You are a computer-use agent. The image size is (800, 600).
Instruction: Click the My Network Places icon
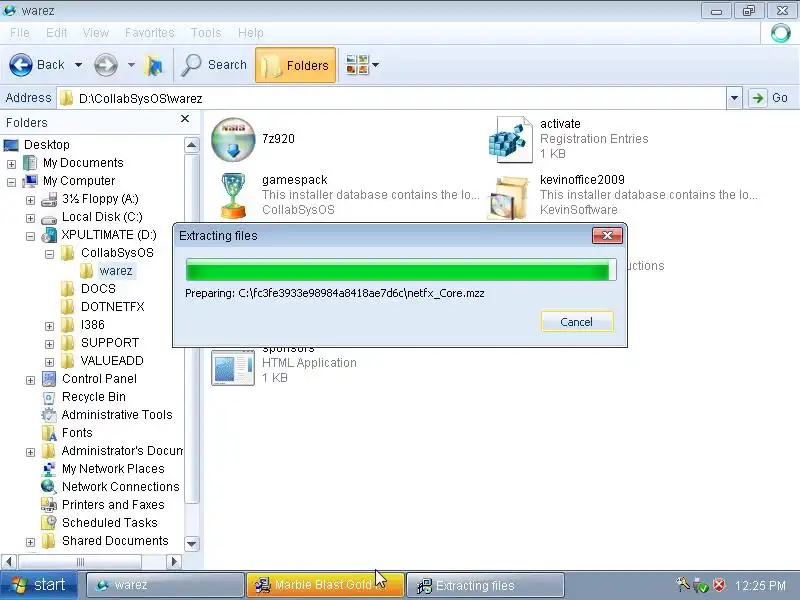pyautogui.click(x=49, y=469)
